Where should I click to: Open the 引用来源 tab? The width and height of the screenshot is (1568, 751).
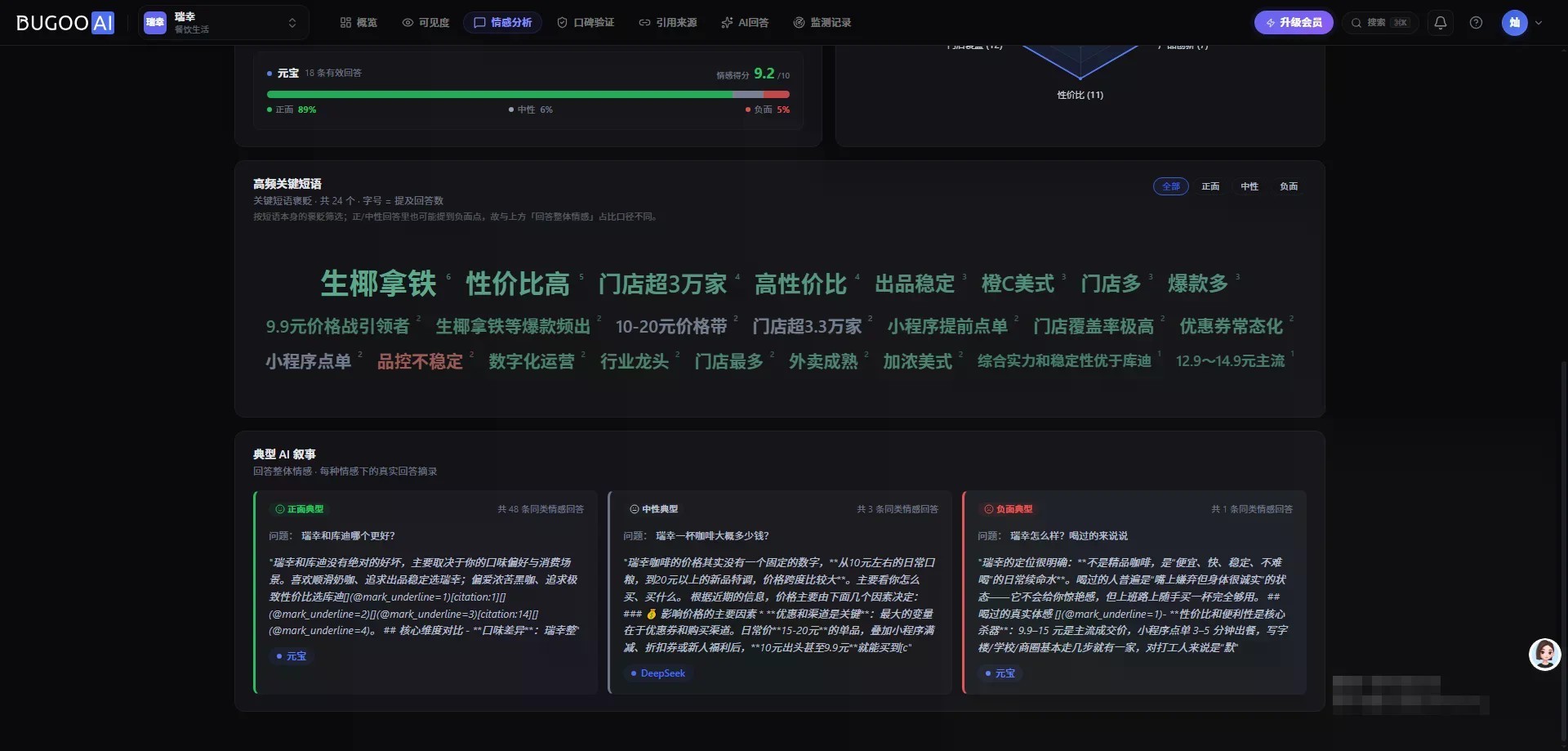pos(667,23)
